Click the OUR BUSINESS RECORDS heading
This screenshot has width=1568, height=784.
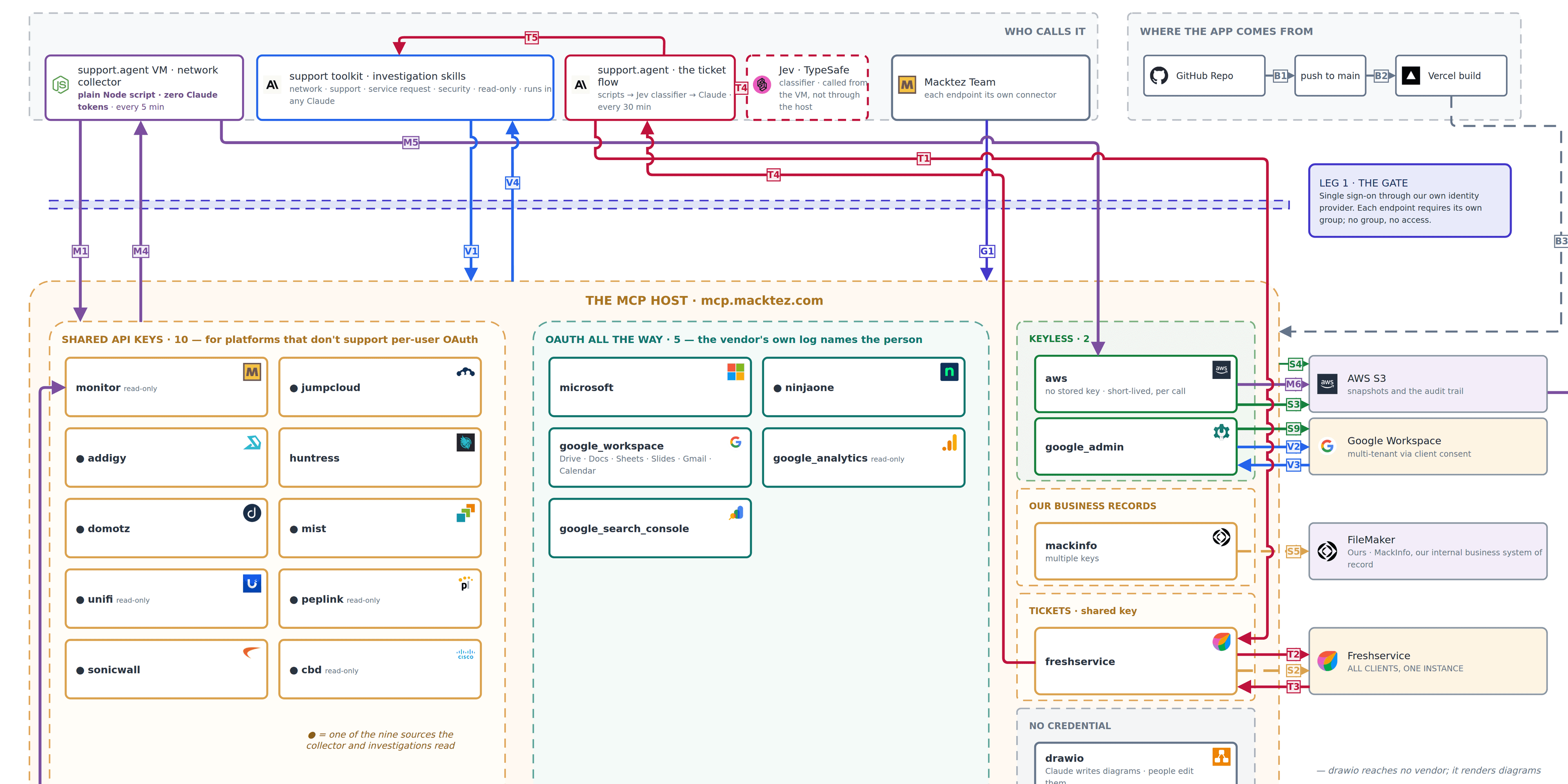[1093, 506]
